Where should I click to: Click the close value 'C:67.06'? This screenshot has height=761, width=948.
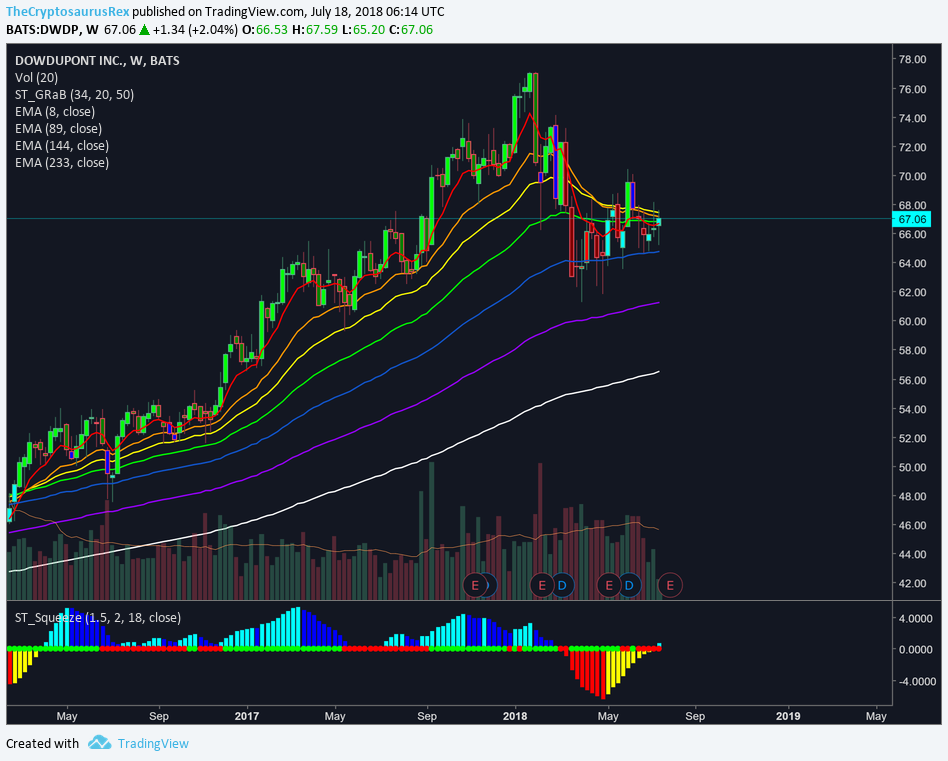[x=411, y=30]
